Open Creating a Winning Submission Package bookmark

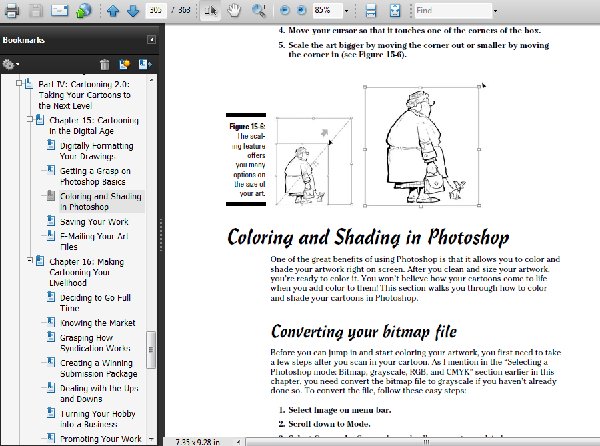click(x=98, y=368)
